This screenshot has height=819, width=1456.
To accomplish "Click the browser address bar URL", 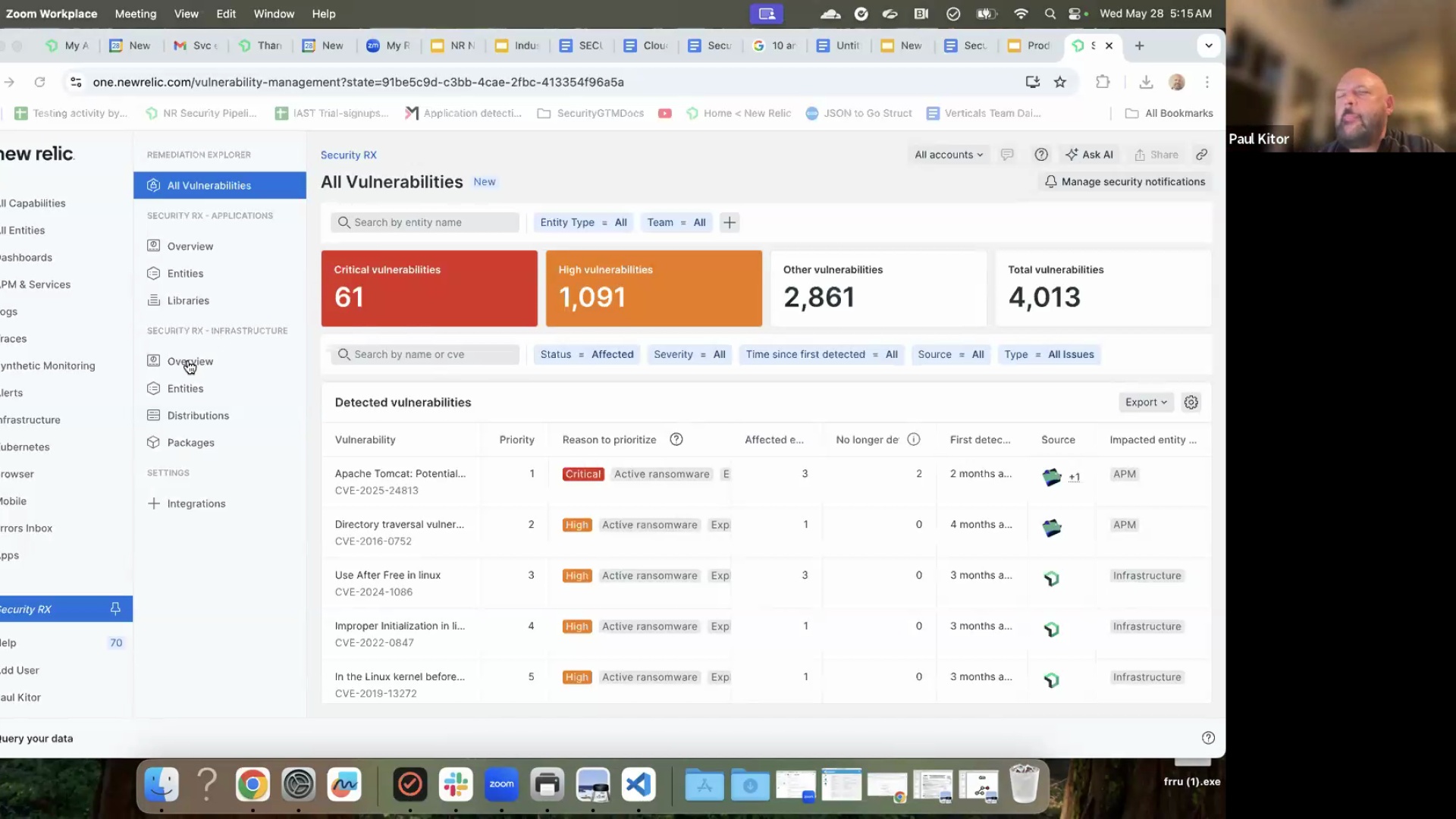I will 358,82.
